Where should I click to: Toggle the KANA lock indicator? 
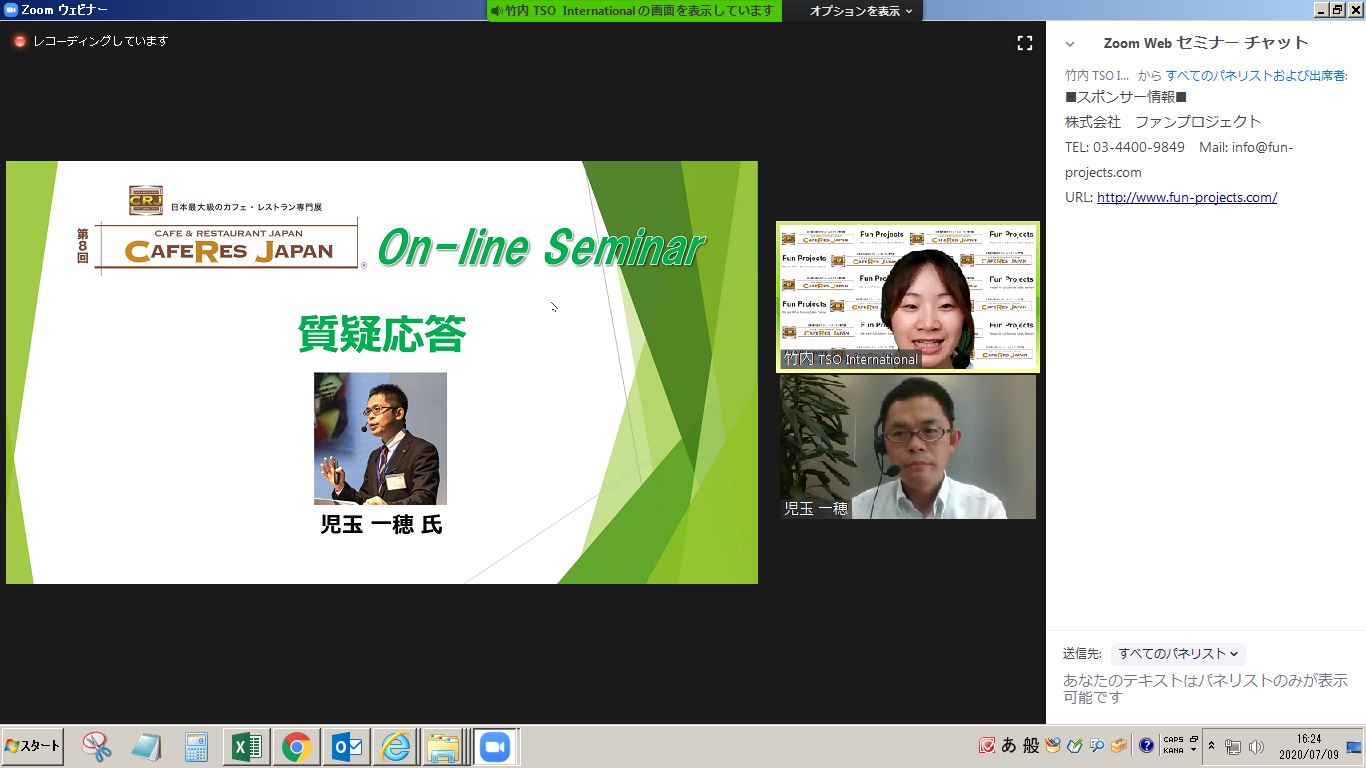1172,751
